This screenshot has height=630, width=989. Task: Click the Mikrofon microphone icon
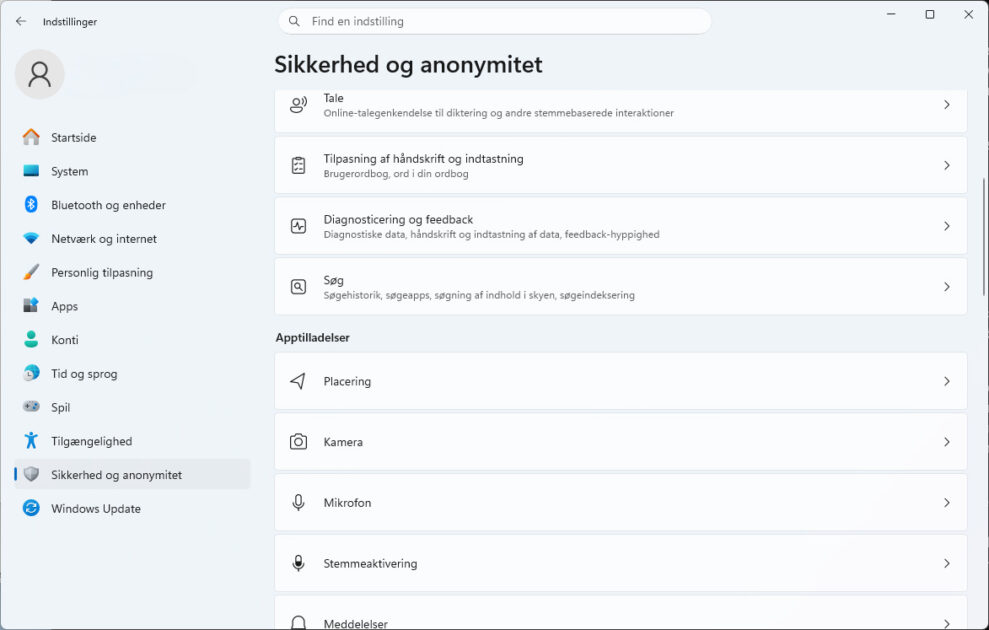298,502
